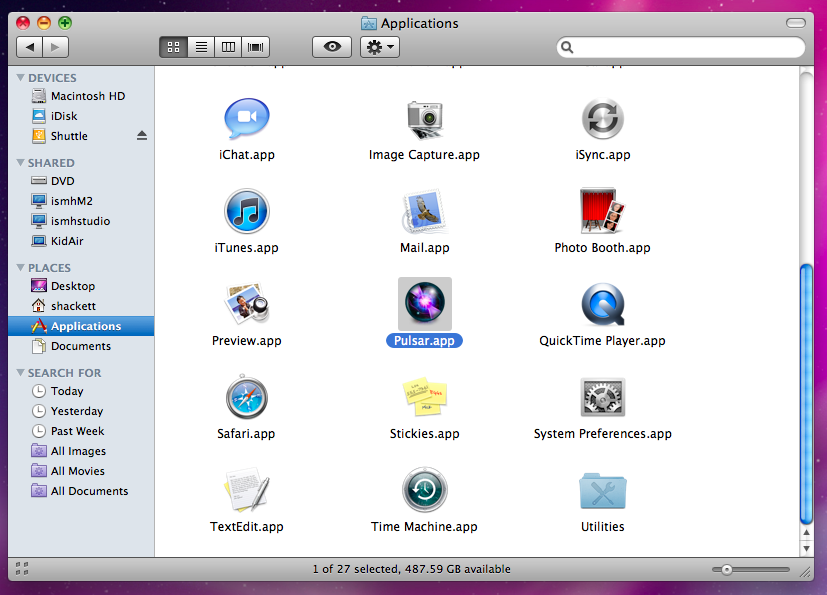Collapse the SEARCH FOR sidebar section
The width and height of the screenshot is (827, 595).
tap(21, 372)
